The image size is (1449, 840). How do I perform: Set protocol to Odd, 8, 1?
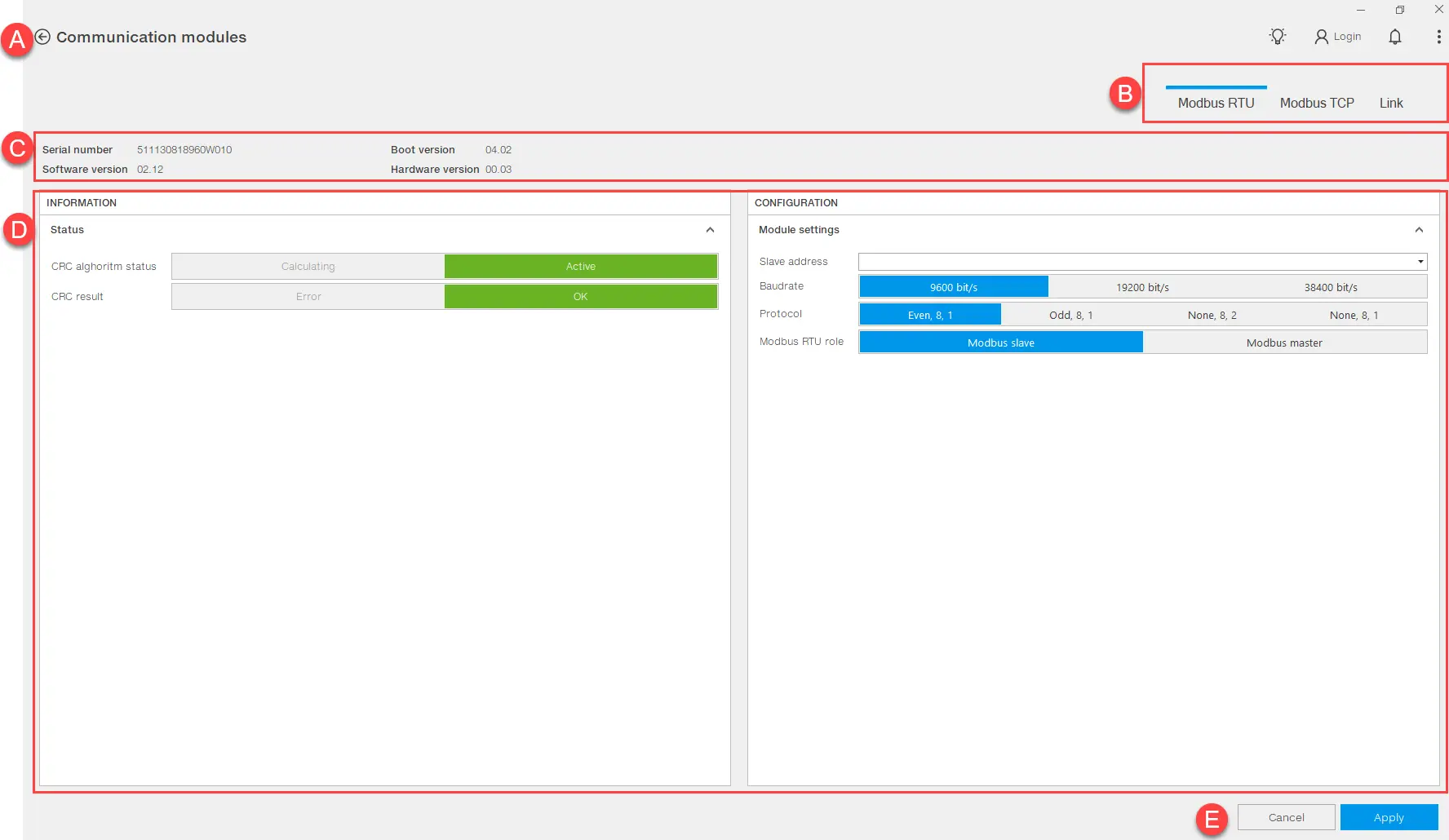click(x=1070, y=315)
